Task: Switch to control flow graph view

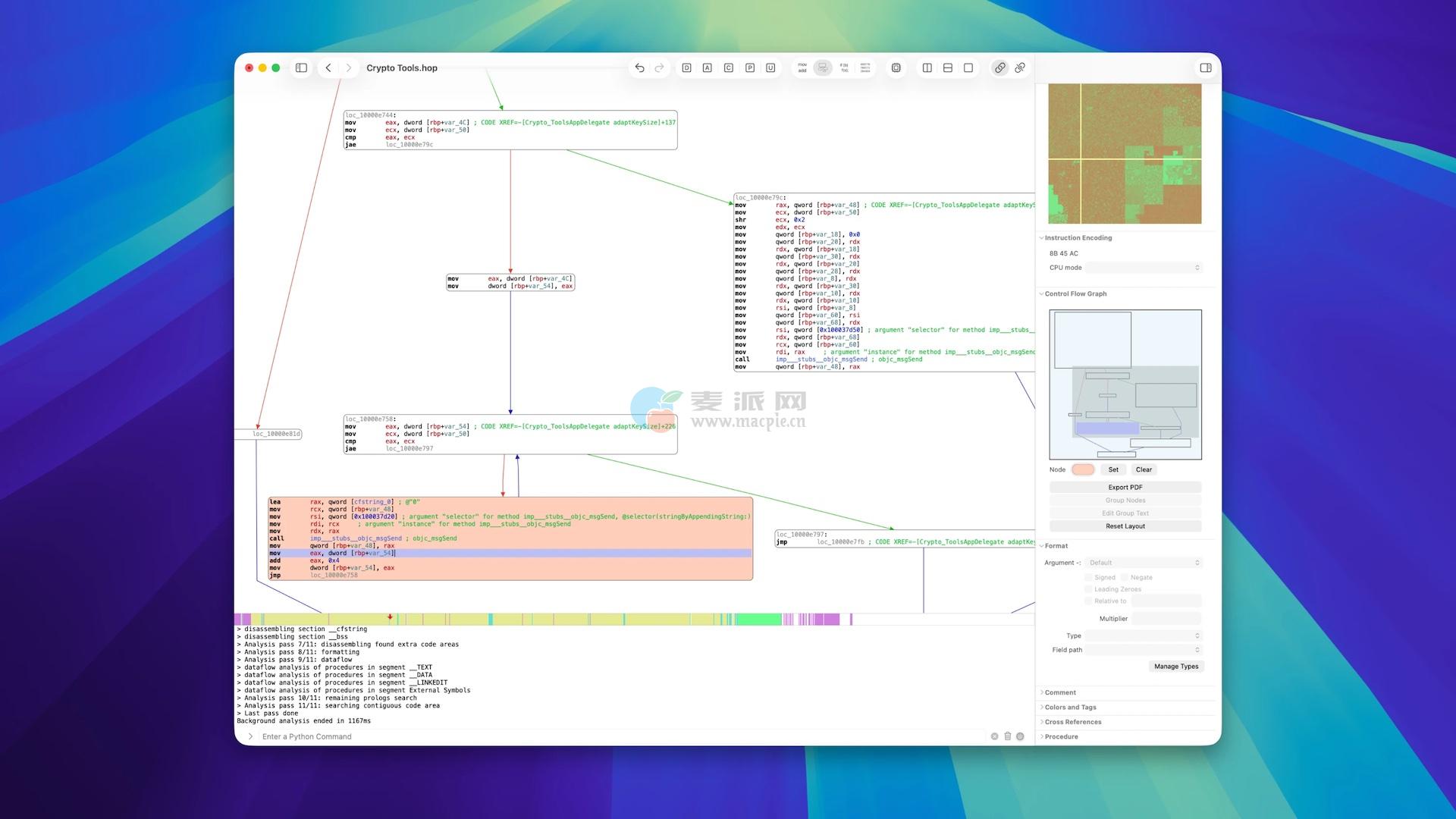Action: coord(823,68)
